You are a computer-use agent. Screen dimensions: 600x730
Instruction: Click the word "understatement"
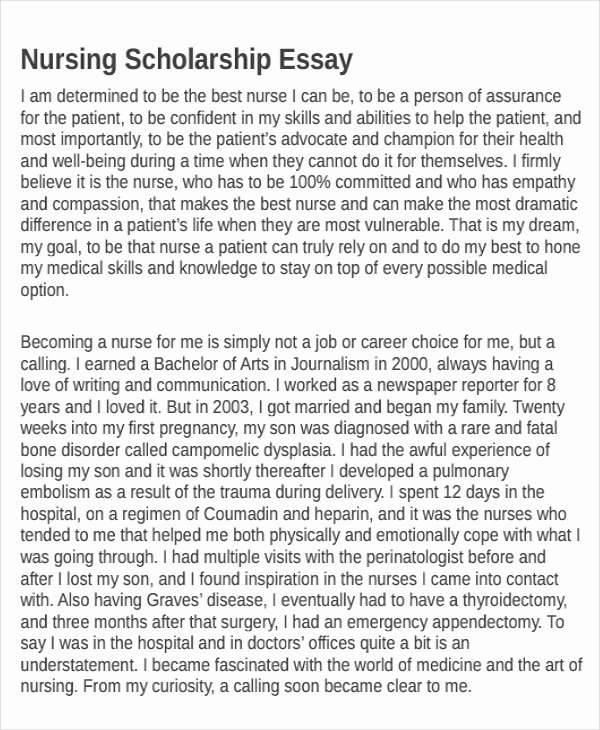tap(79, 665)
